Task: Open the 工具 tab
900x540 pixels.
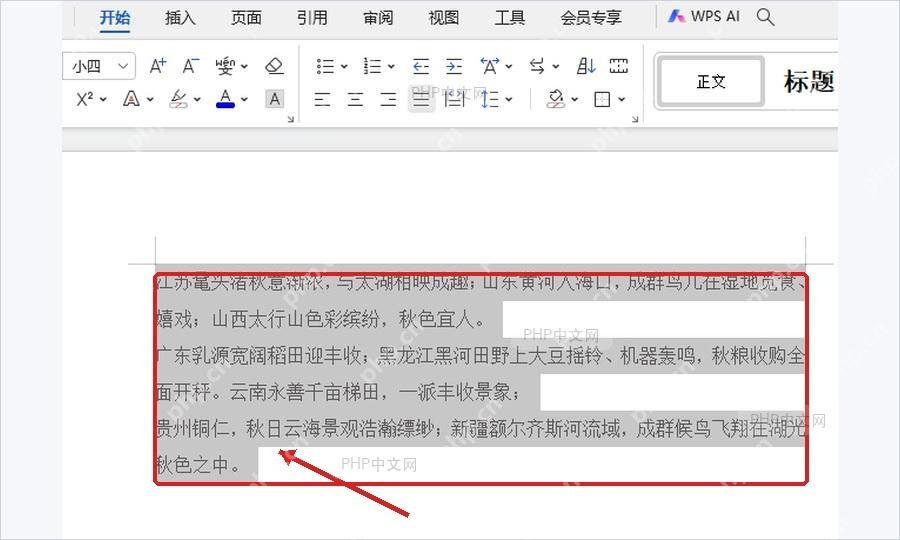Action: (510, 18)
